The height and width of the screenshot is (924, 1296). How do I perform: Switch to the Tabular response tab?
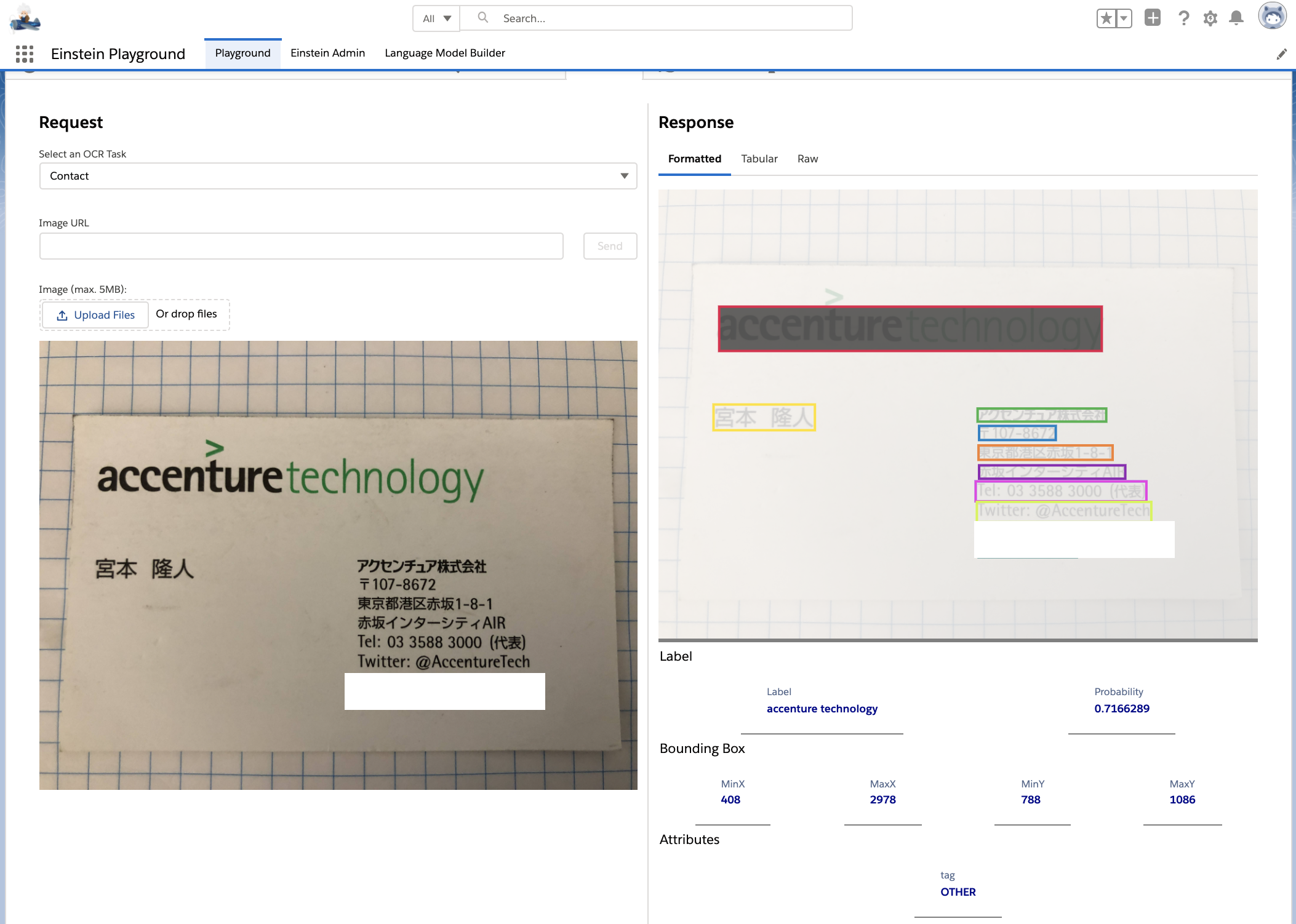click(759, 159)
